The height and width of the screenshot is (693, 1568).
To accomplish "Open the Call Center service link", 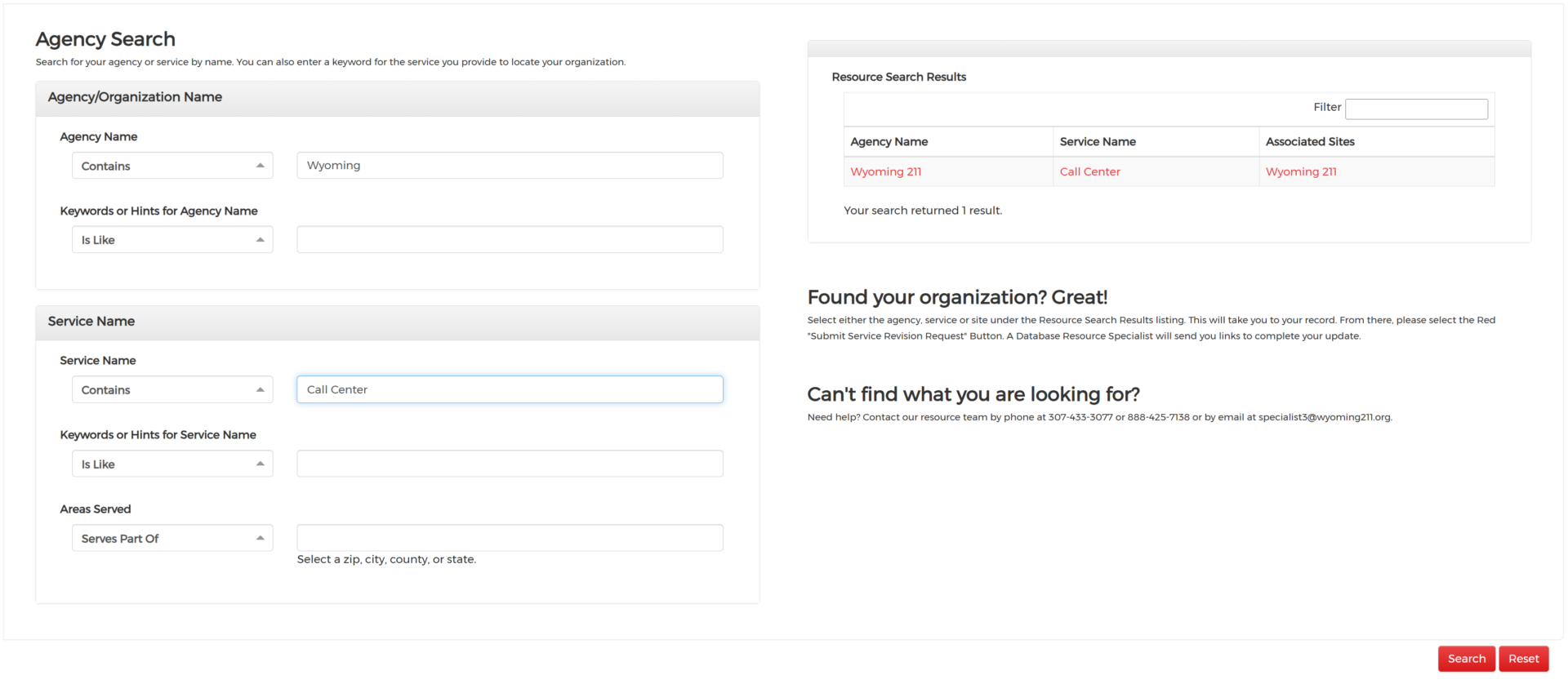I will [x=1089, y=171].
